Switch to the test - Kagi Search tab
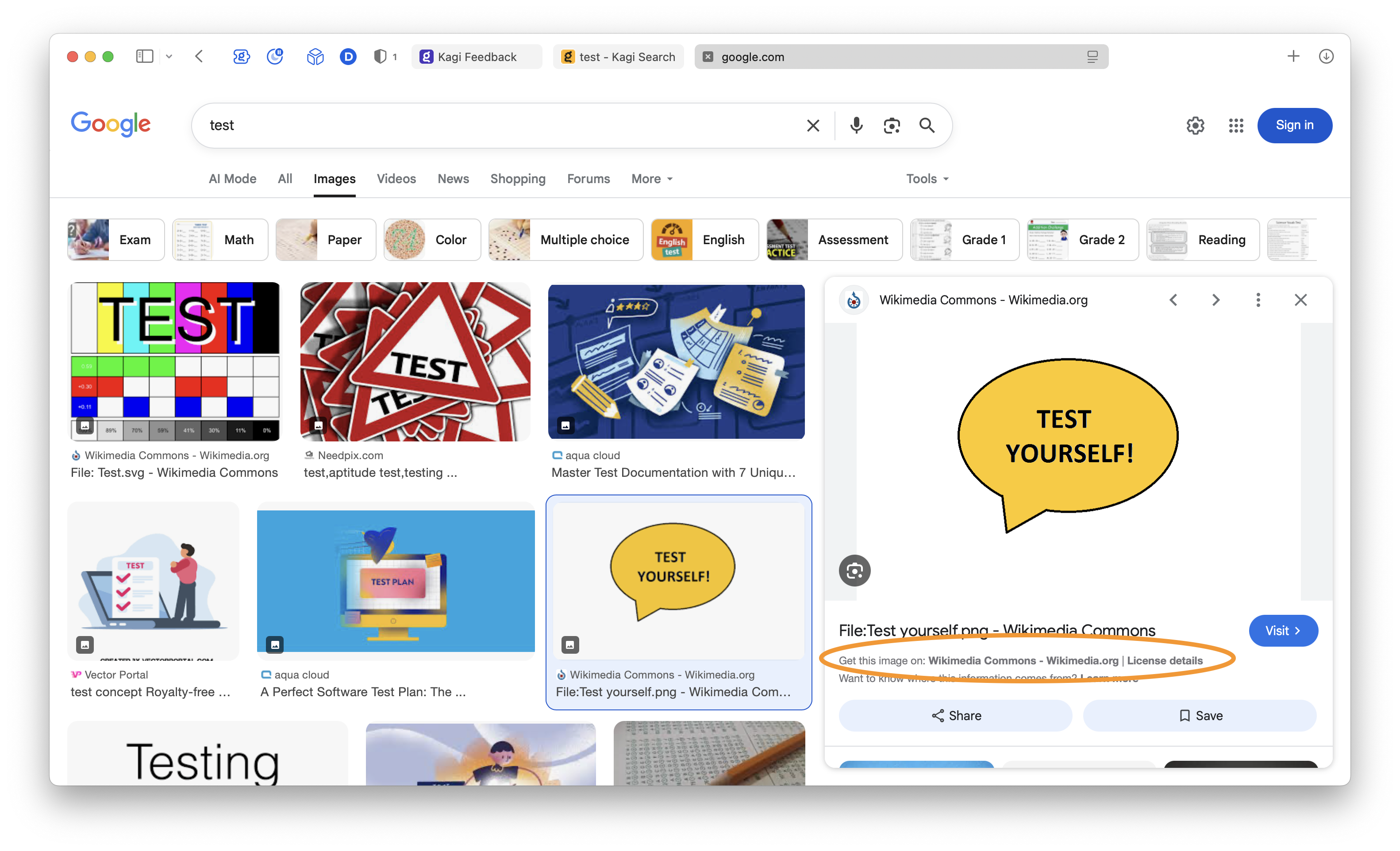This screenshot has height=851, width=1400. pos(618,57)
